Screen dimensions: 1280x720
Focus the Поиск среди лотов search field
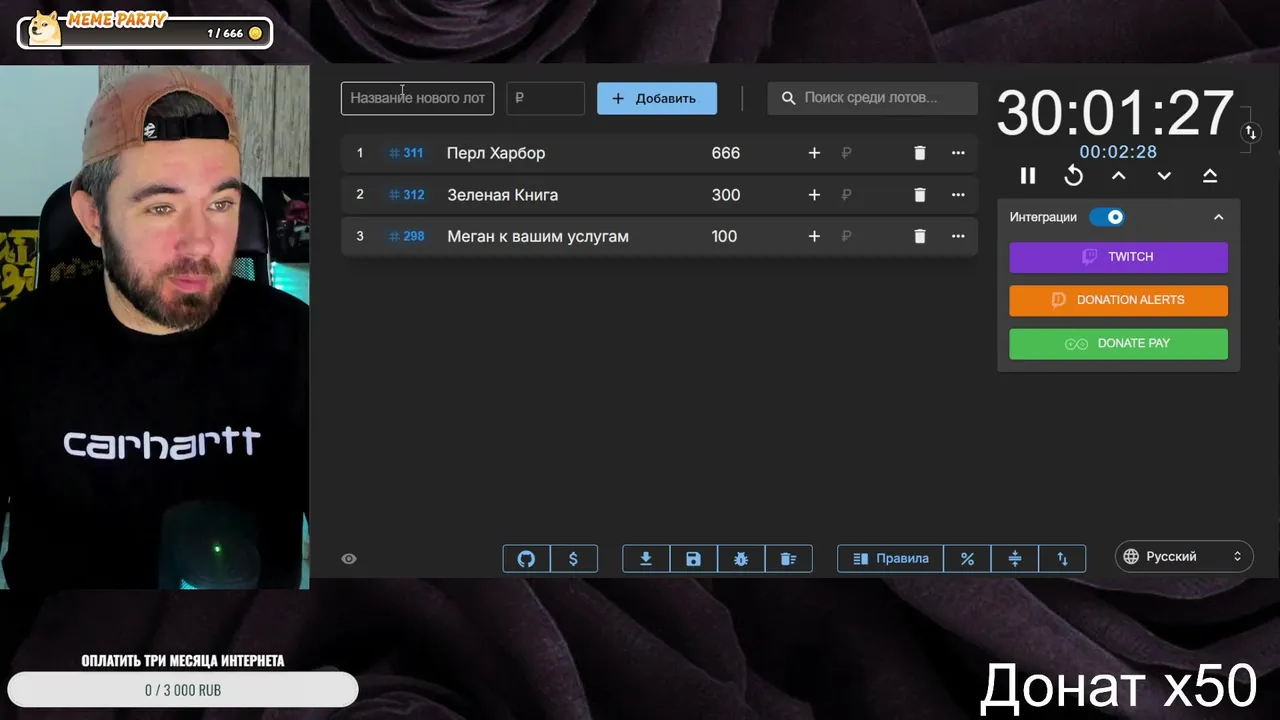coord(872,98)
